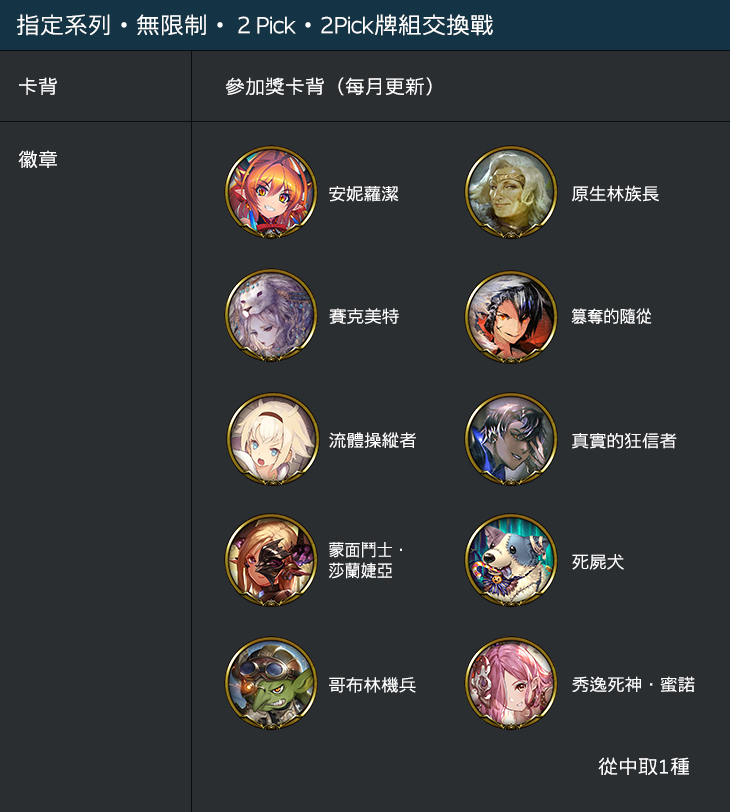Select the 秀逸死神·蜜諾 pink-haired emblem
This screenshot has width=730, height=812.
pos(511,684)
